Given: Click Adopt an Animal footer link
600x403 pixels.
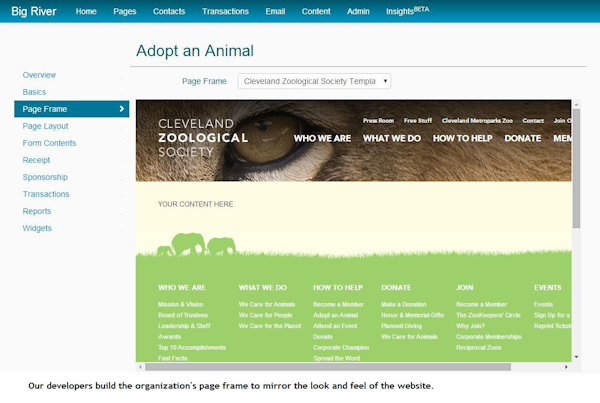Looking at the screenshot, I should click(x=336, y=315).
